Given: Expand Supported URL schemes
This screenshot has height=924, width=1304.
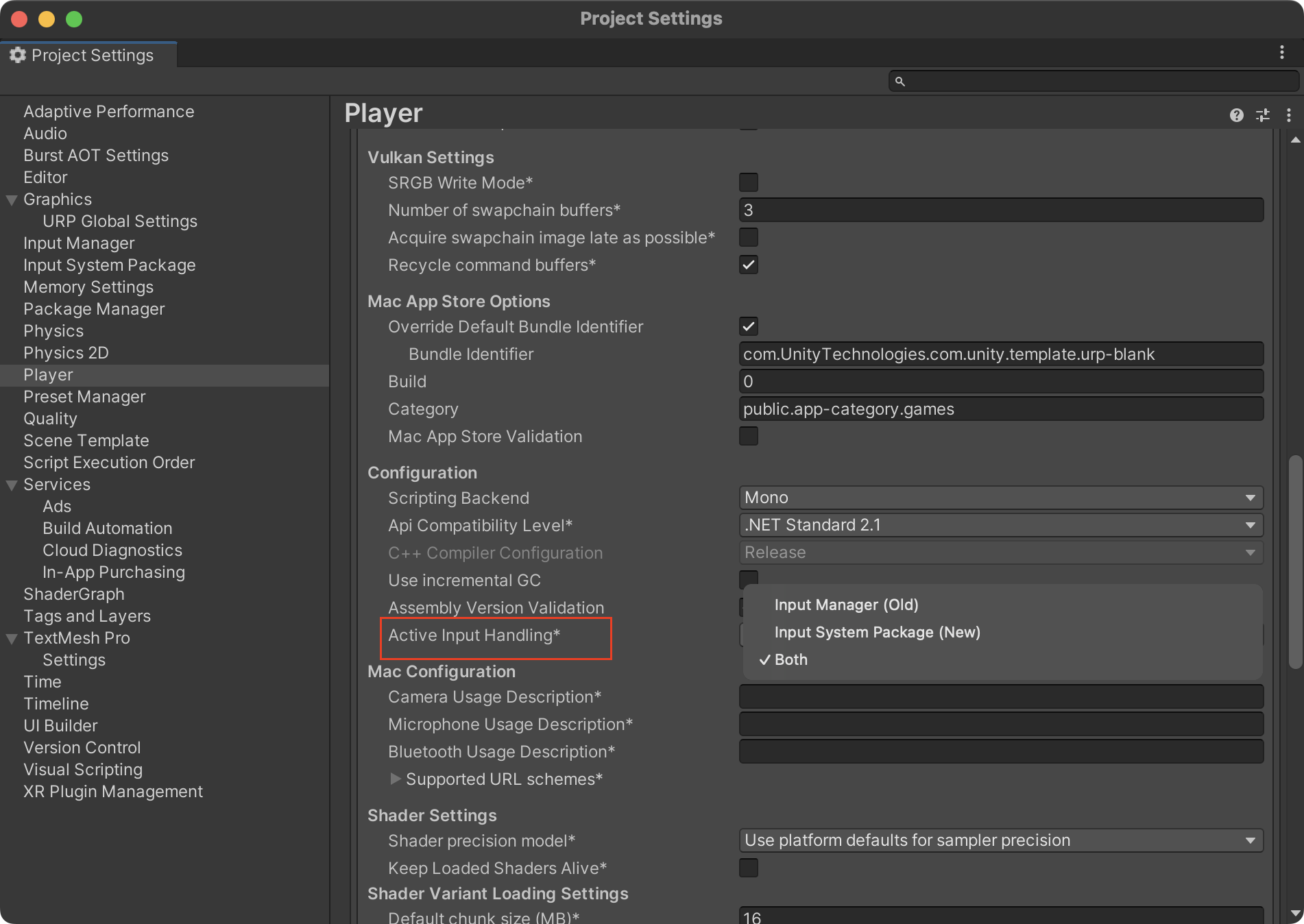Looking at the screenshot, I should coord(396,779).
